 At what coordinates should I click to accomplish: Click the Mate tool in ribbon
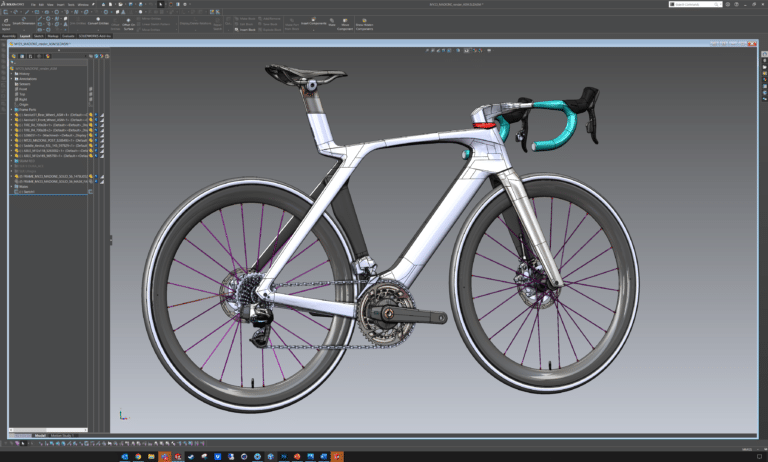[332, 22]
